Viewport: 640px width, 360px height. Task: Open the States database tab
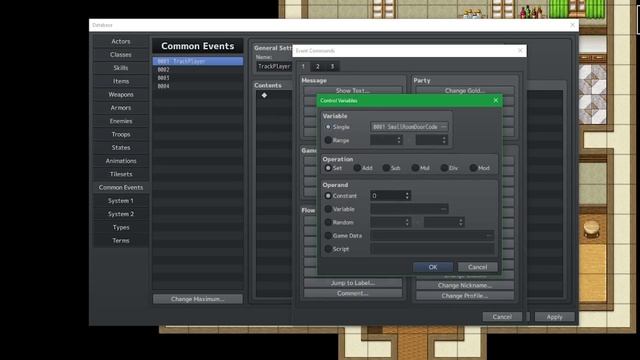pos(121,147)
